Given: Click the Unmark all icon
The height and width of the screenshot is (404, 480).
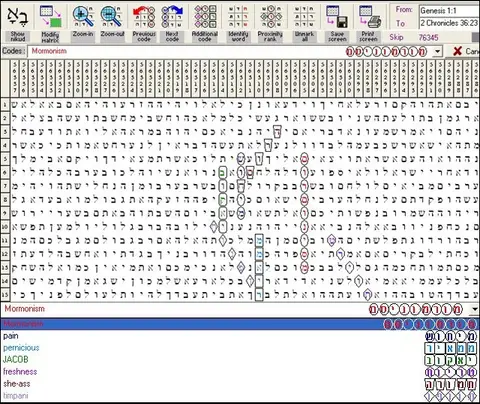Looking at the screenshot, I should [304, 16].
